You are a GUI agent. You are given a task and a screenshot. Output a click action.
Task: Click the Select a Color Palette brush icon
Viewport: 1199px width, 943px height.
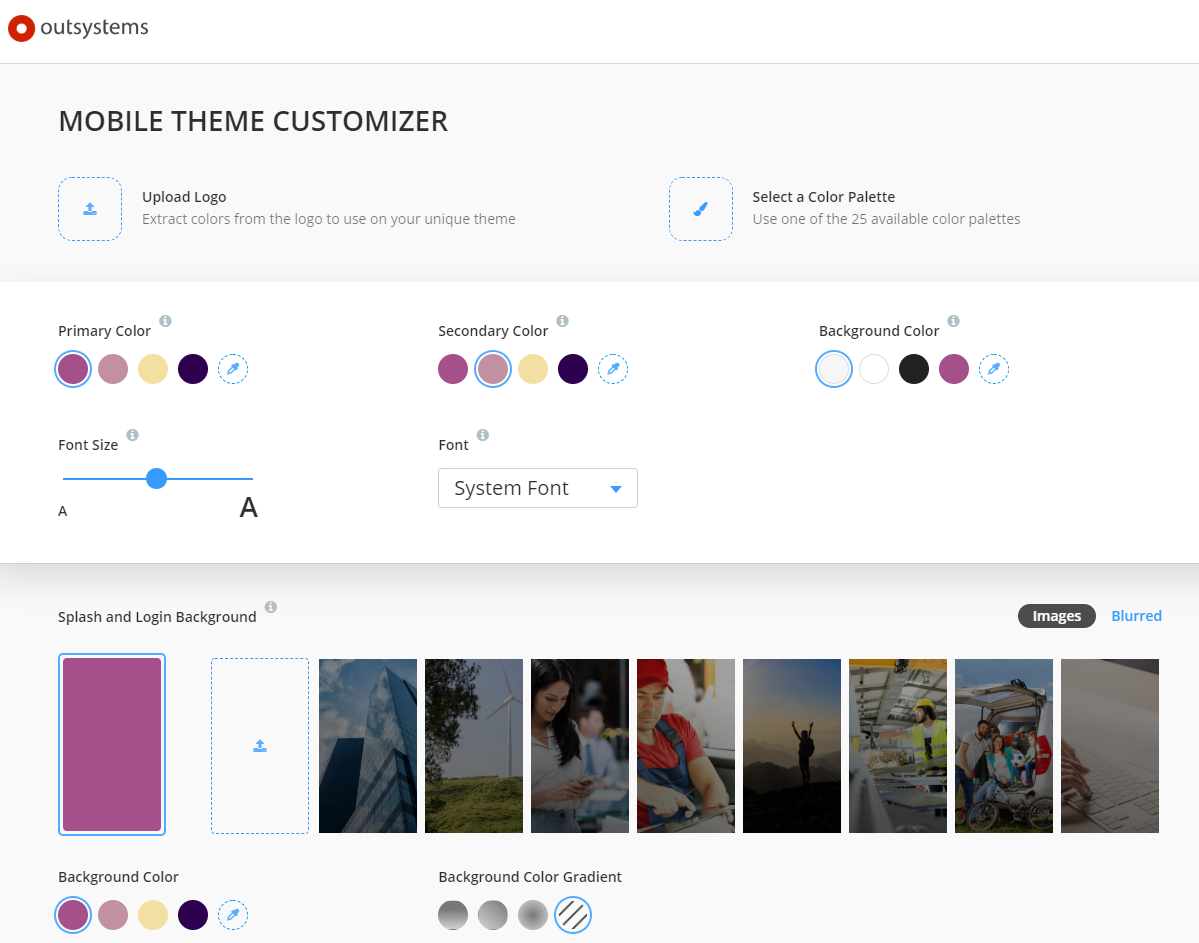pyautogui.click(x=700, y=209)
